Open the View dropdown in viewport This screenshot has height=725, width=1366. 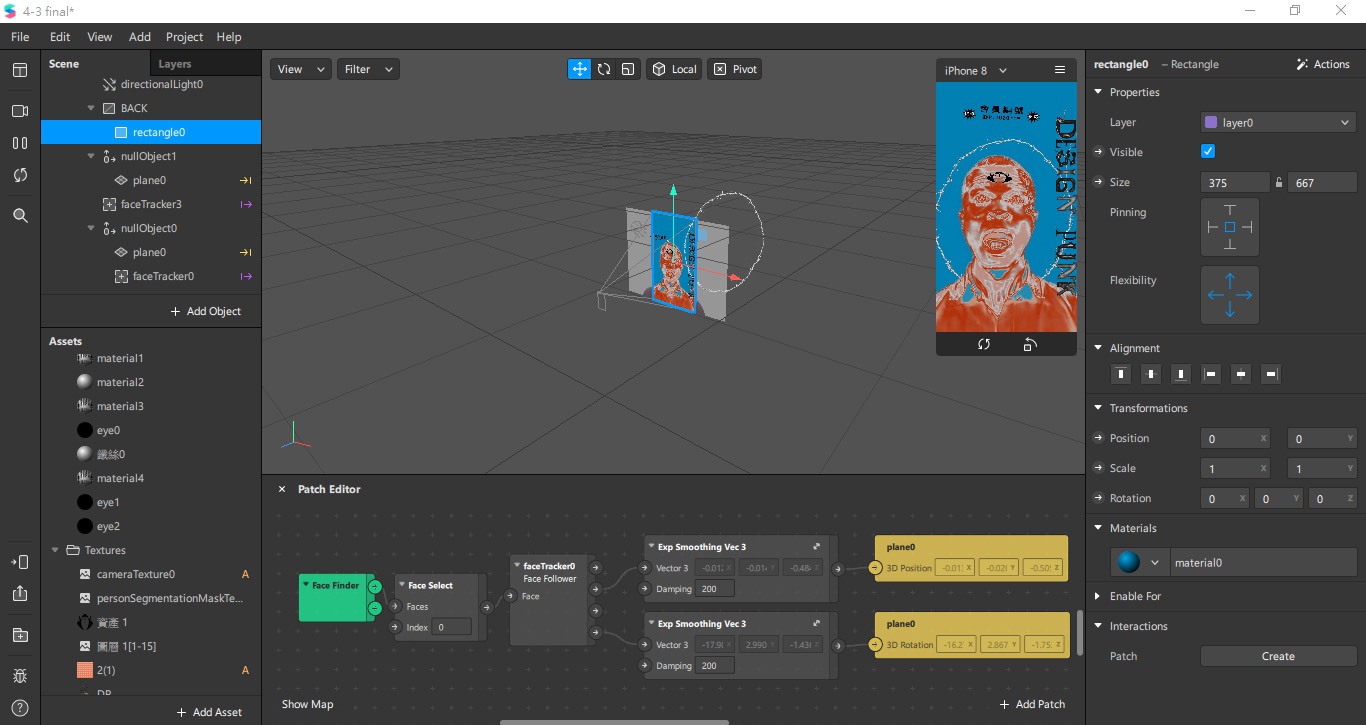[x=301, y=69]
